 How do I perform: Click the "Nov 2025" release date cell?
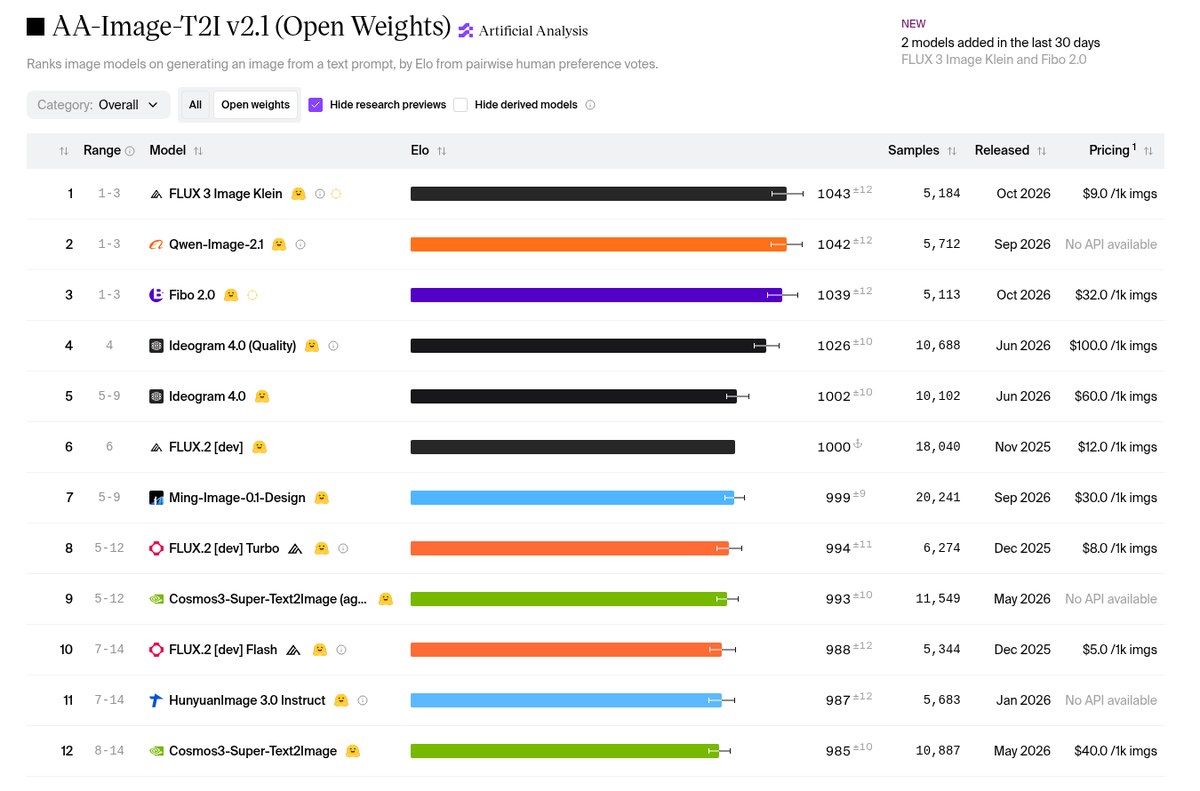click(1023, 447)
